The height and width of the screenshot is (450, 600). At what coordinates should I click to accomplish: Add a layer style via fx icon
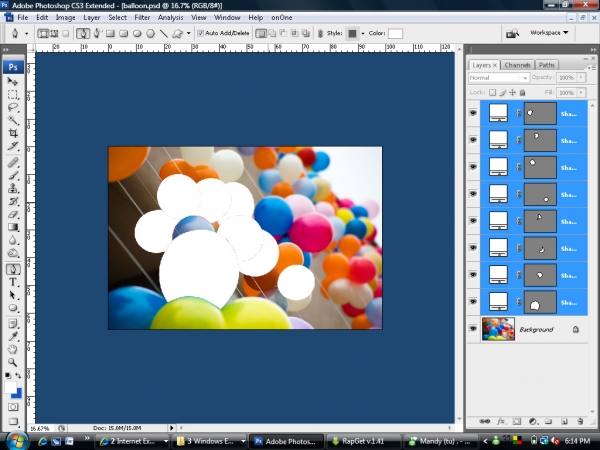(501, 422)
